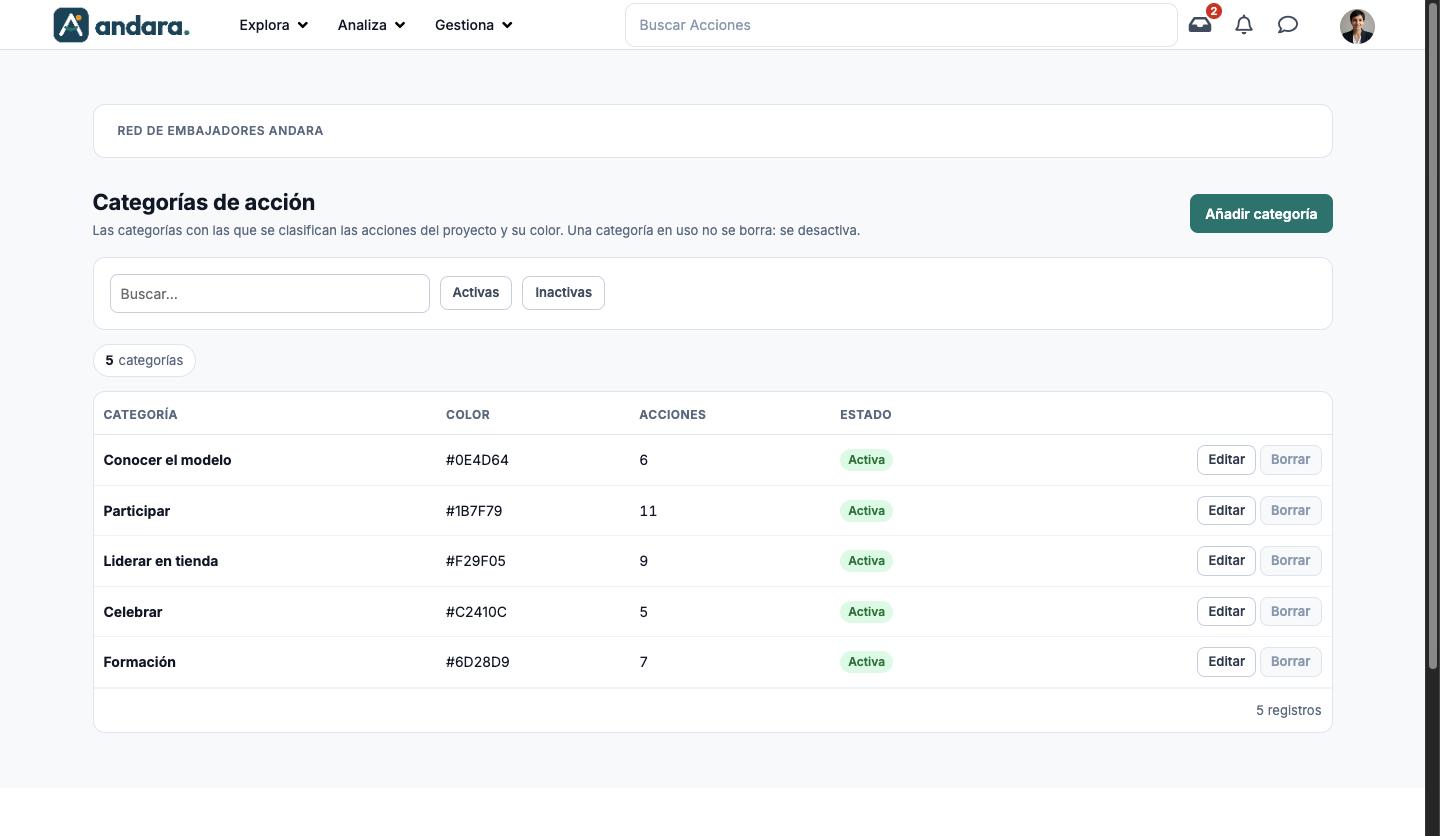Click the 5 categorías count chip
The image size is (1440, 836).
point(144,360)
